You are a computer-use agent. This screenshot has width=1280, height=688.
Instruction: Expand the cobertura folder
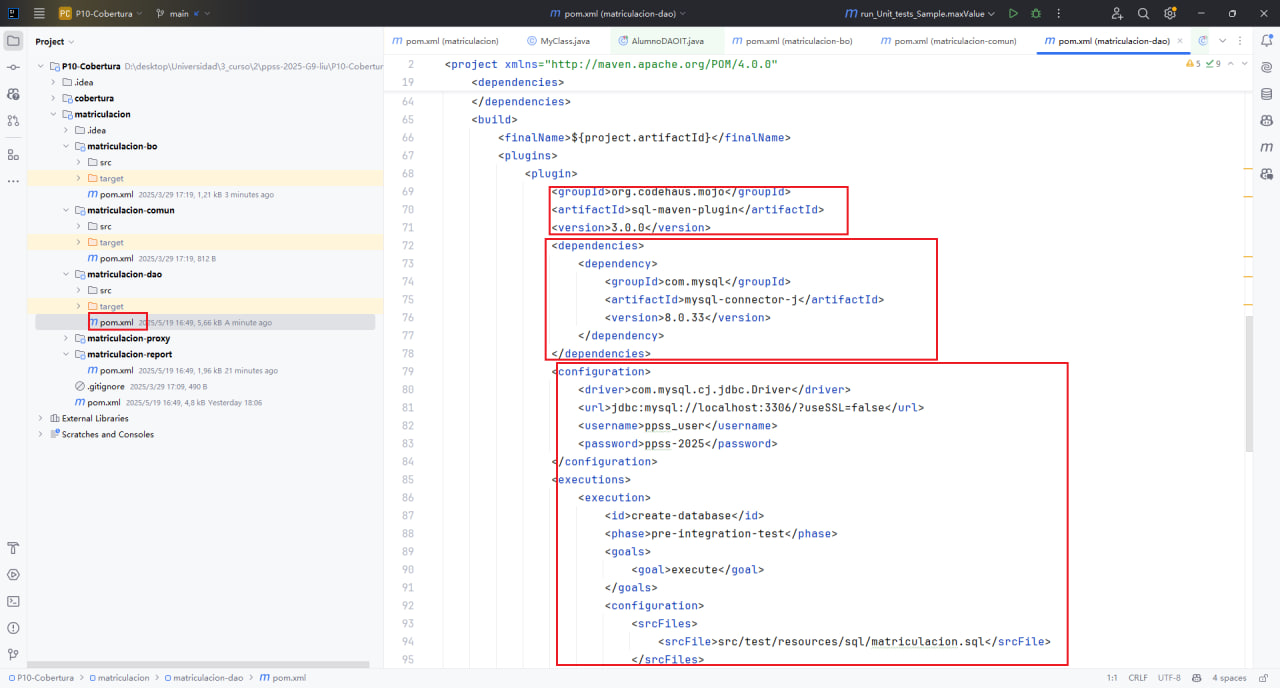coord(53,98)
